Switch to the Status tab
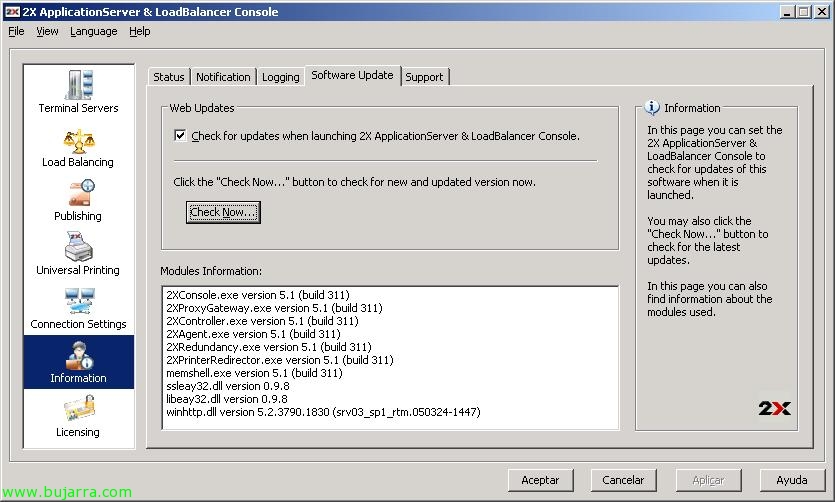 click(168, 77)
